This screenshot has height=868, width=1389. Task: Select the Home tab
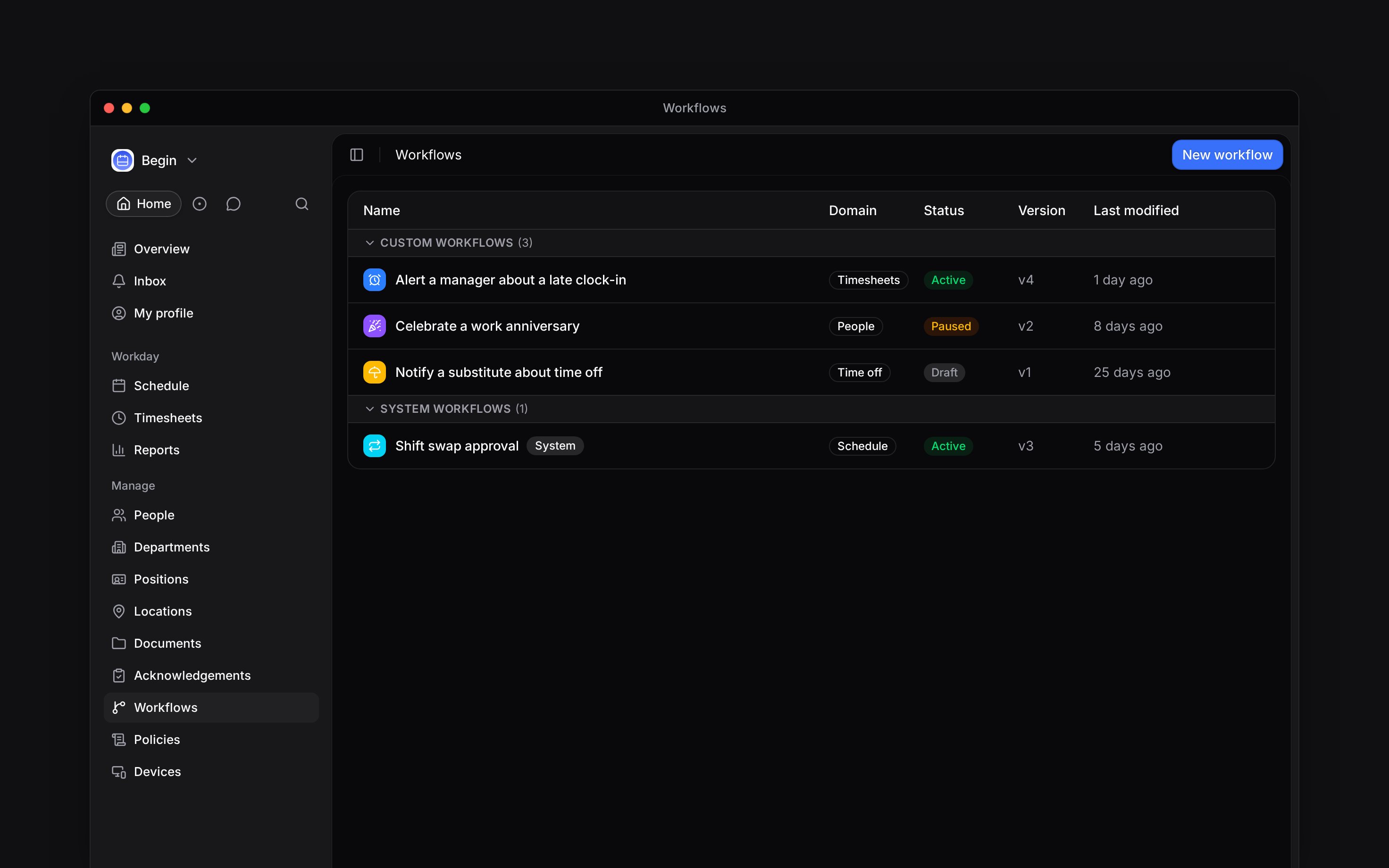[143, 204]
